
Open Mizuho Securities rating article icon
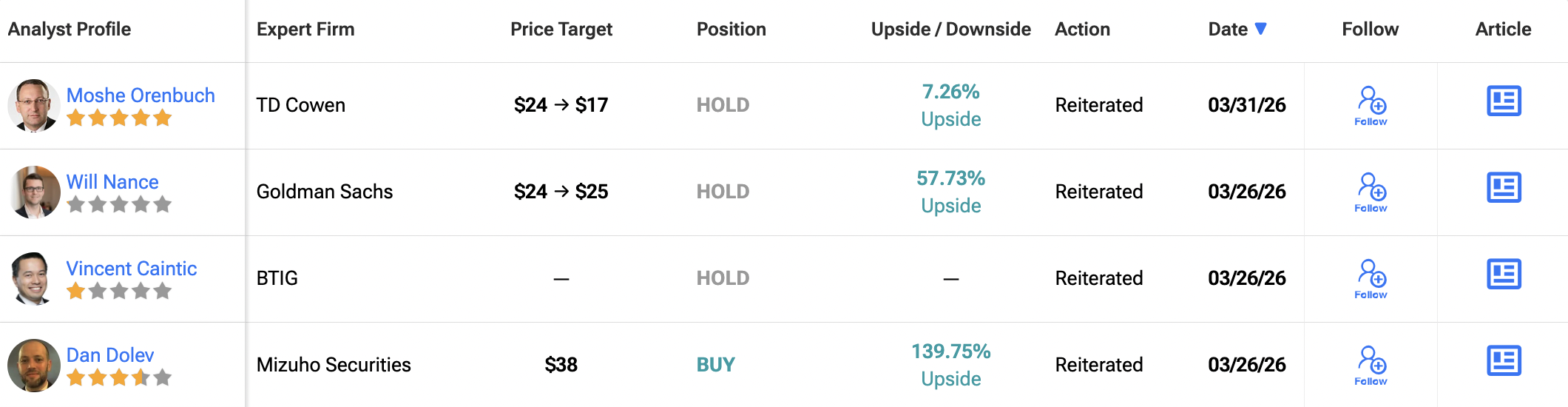1504,361
